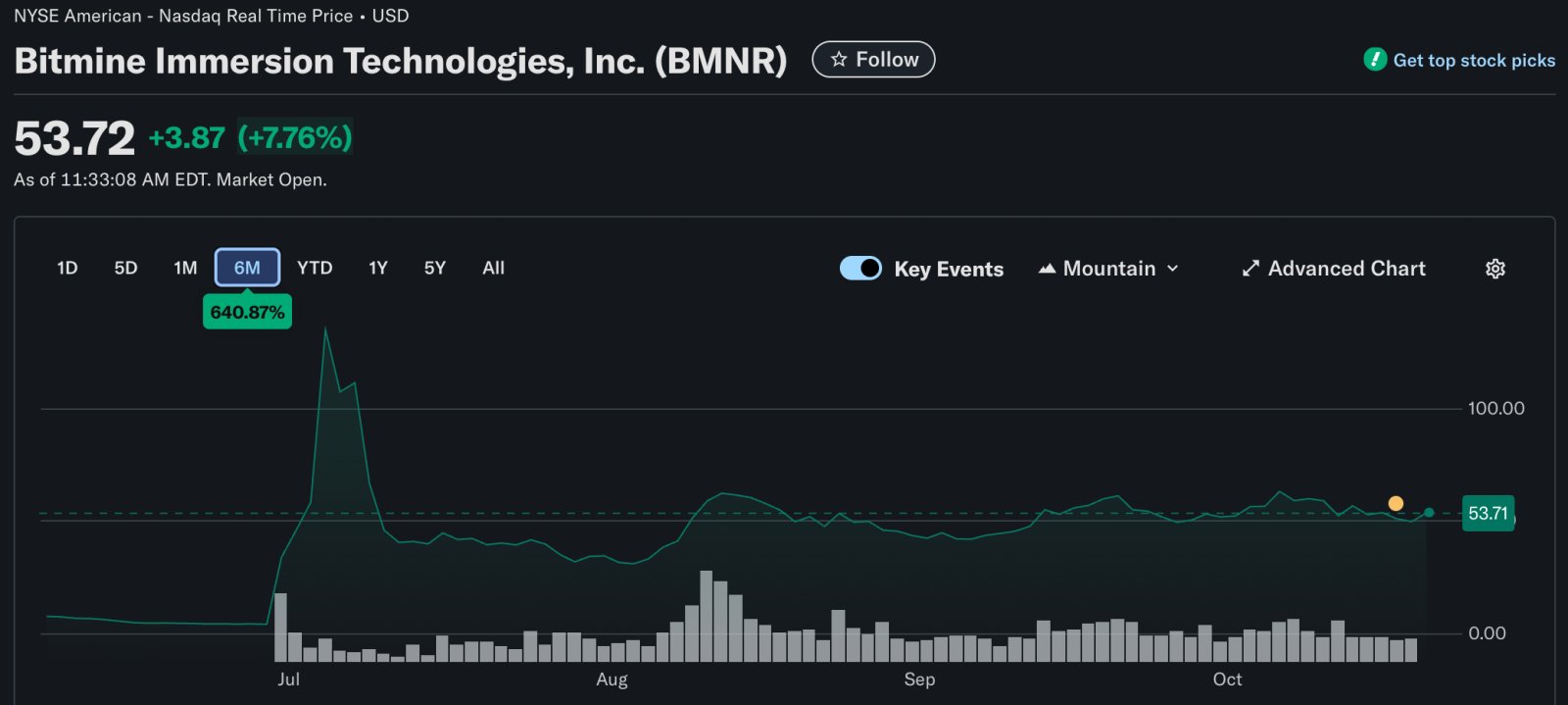Expand the Mountain chart style dropdown chevron

coord(1173,269)
